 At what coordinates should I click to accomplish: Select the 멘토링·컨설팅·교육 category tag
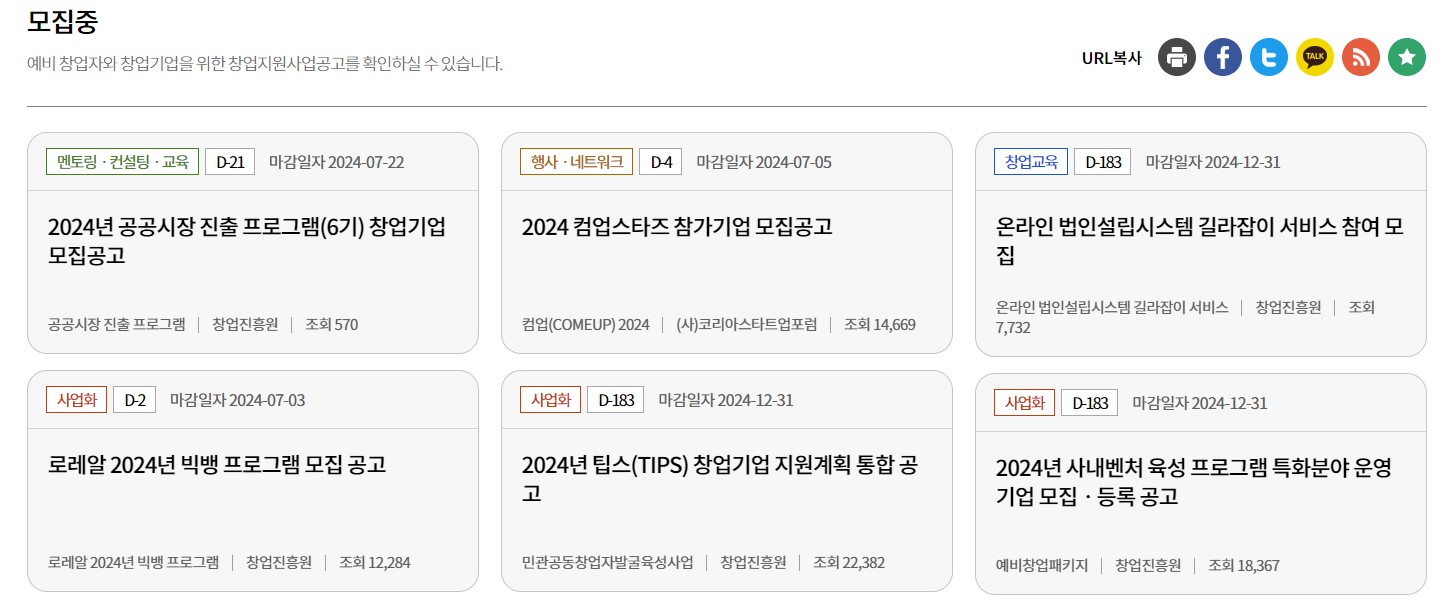point(123,161)
